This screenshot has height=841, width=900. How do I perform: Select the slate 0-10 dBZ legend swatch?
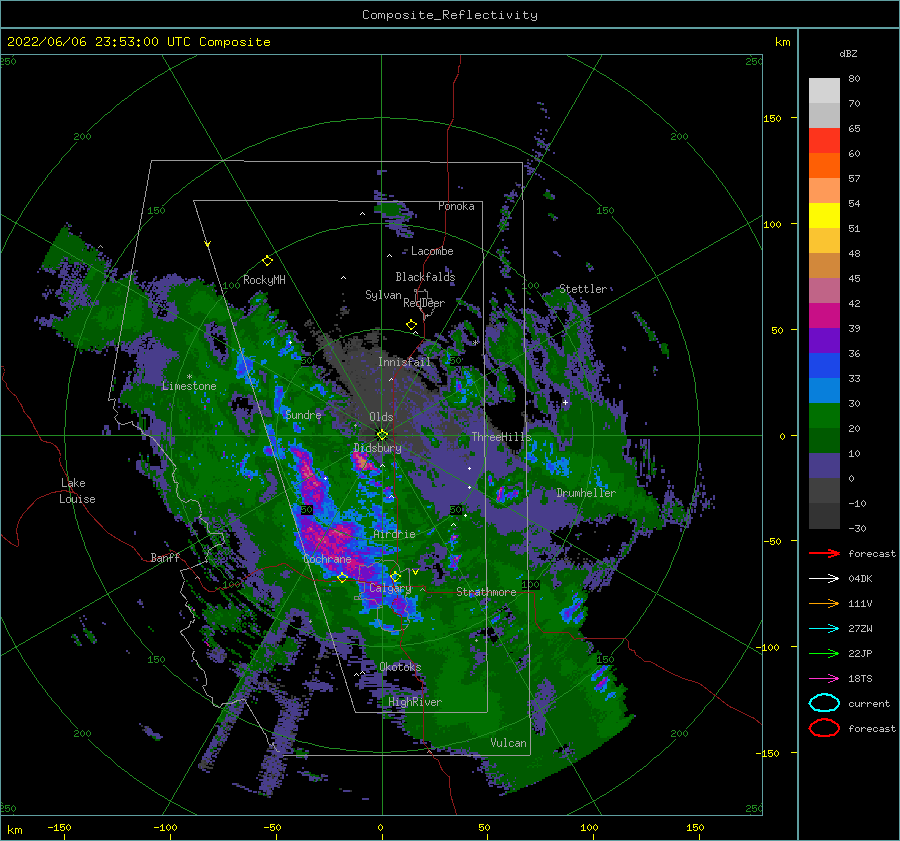[824, 466]
